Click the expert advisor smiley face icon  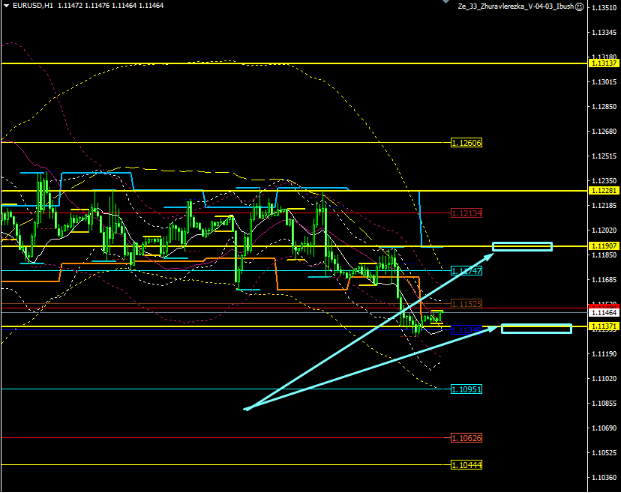pyautogui.click(x=579, y=6)
